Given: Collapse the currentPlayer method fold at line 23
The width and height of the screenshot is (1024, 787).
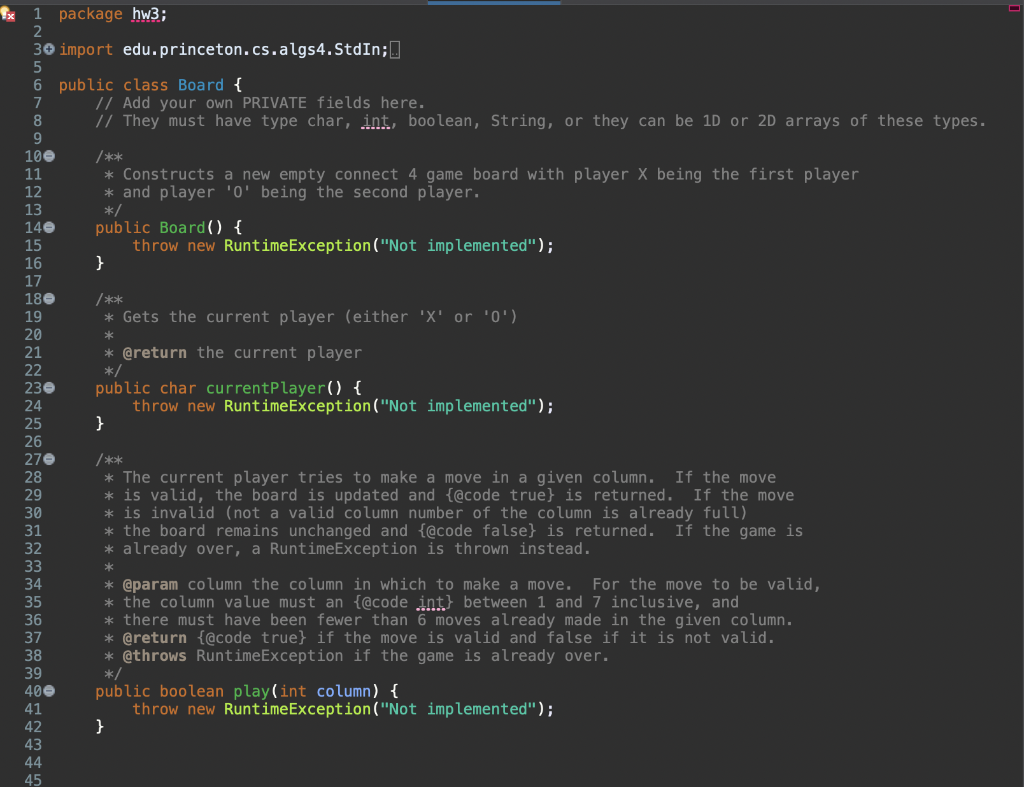Looking at the screenshot, I should point(48,388).
